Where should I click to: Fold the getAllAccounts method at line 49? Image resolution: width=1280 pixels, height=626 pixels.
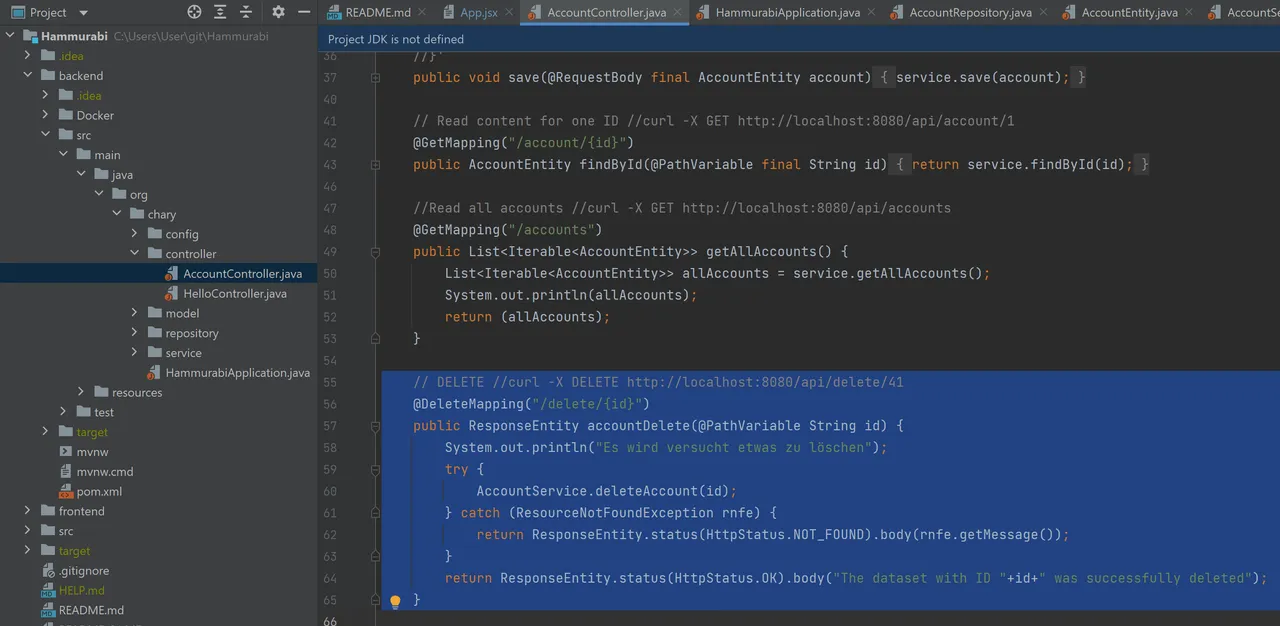[x=376, y=252]
